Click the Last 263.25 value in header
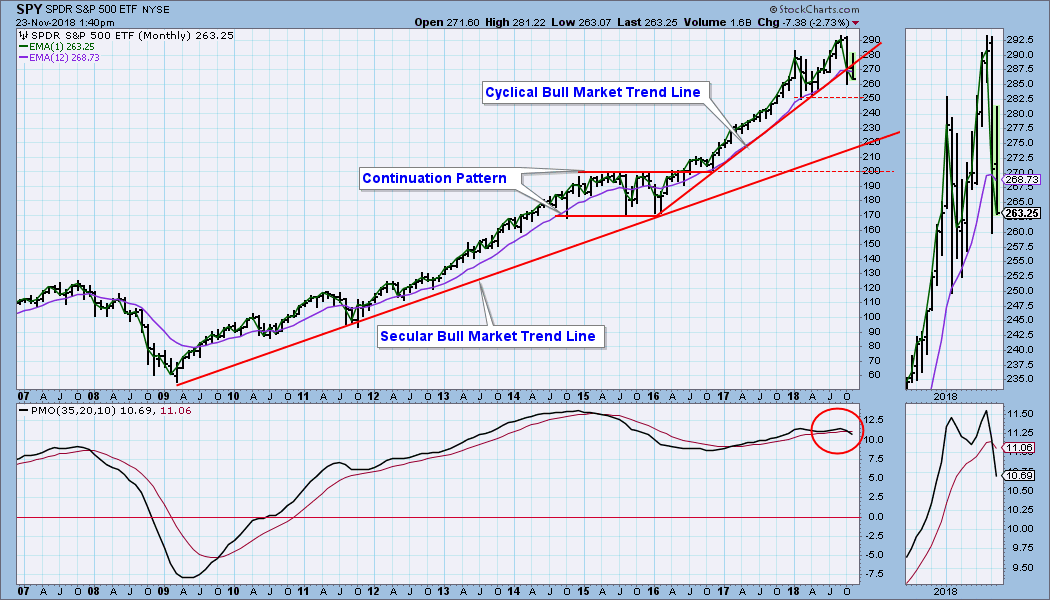Screen dimensions: 1050x600 [648, 22]
